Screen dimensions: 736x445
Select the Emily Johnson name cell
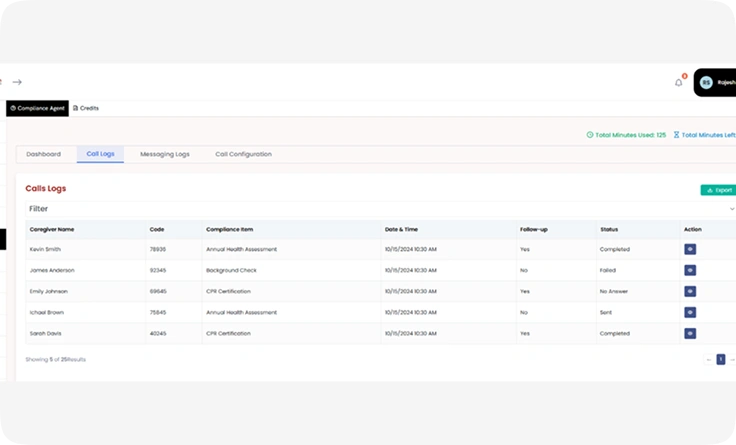click(x=49, y=292)
